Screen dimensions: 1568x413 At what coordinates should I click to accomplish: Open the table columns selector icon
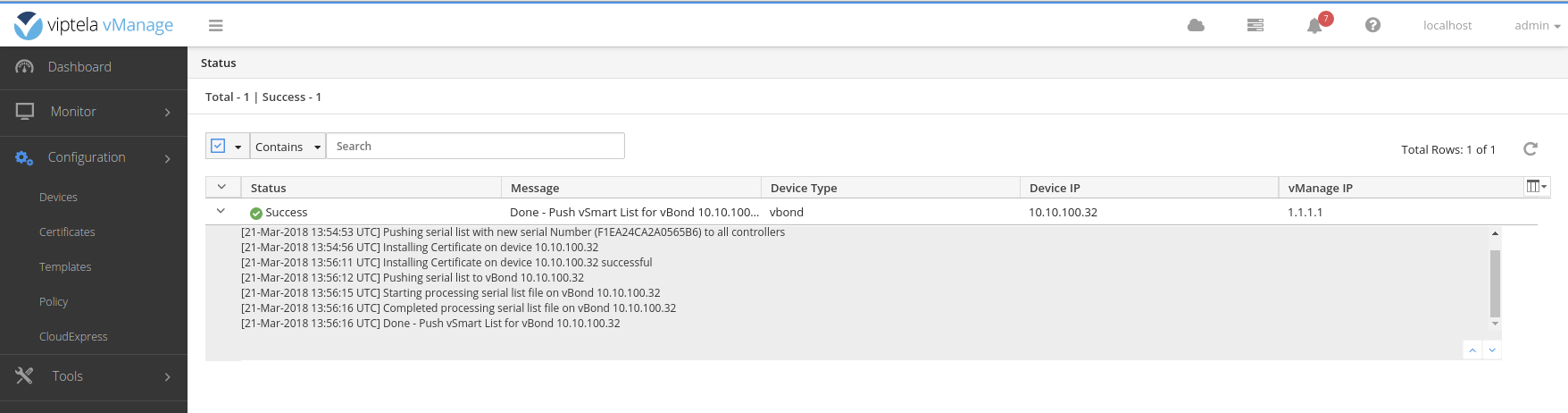[1536, 187]
